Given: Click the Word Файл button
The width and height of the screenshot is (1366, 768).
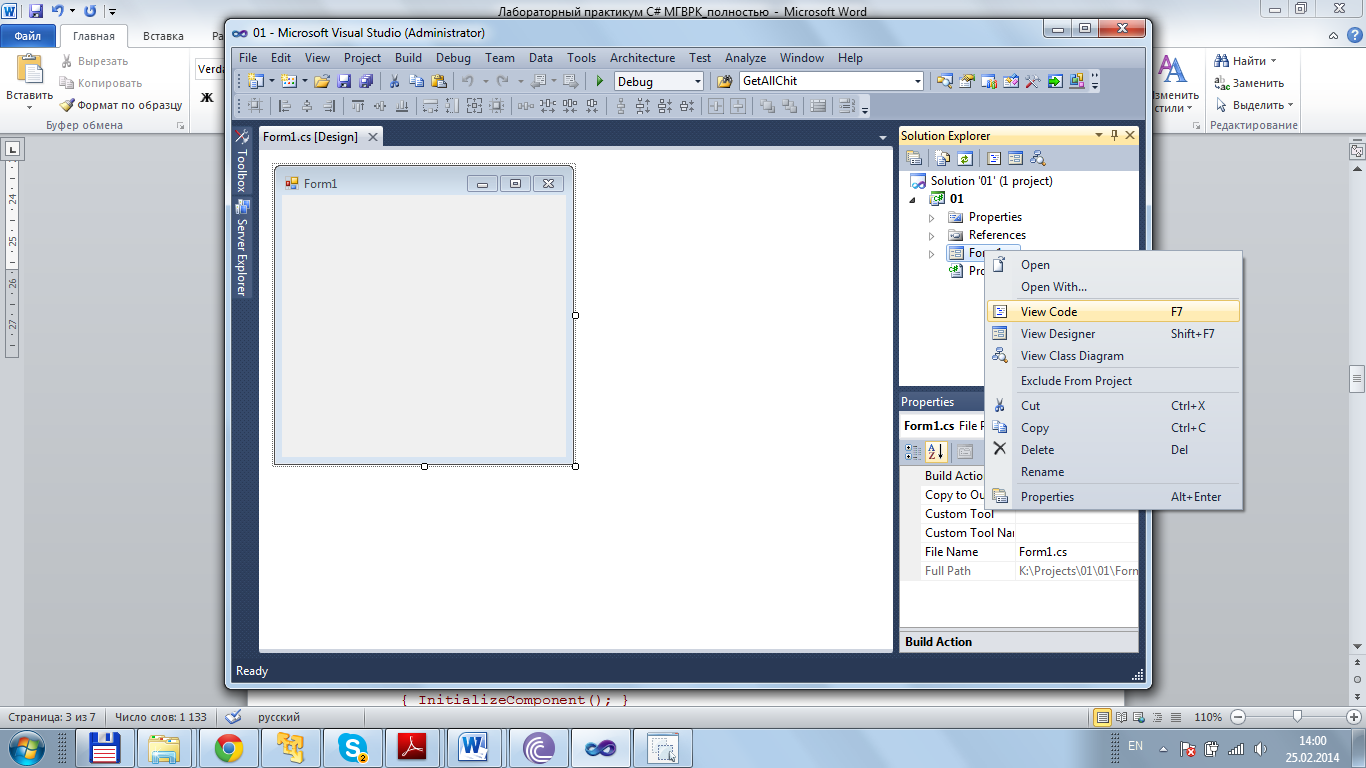Looking at the screenshot, I should pyautogui.click(x=28, y=36).
